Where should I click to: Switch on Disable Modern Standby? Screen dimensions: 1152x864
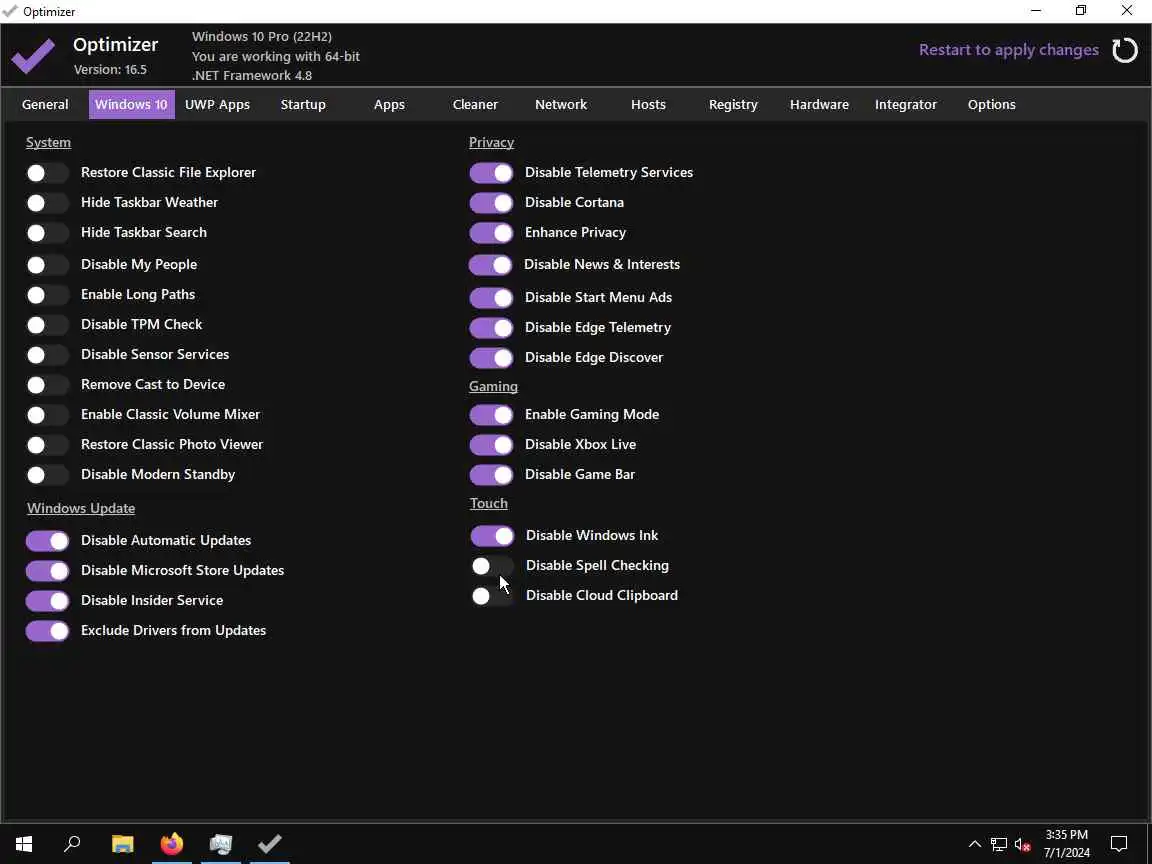click(x=47, y=475)
